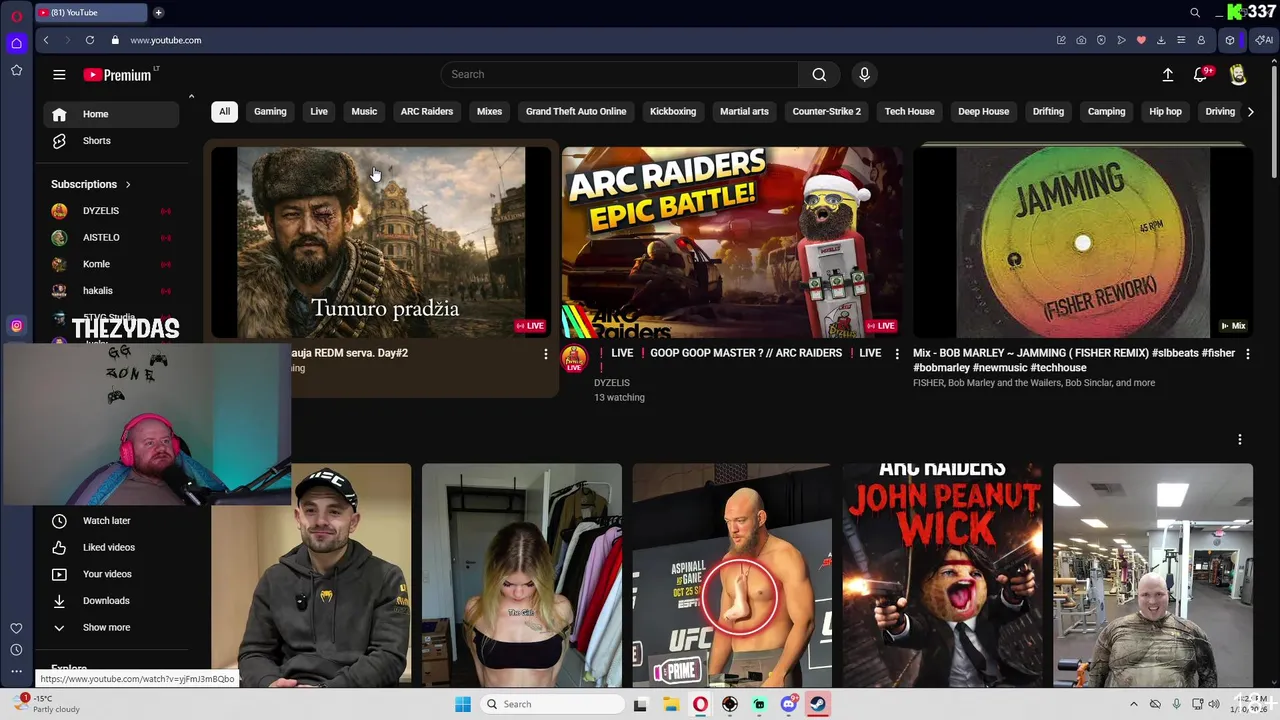The width and height of the screenshot is (1280, 720).
Task: Open Shorts shelf options menu
Action: point(1239,439)
